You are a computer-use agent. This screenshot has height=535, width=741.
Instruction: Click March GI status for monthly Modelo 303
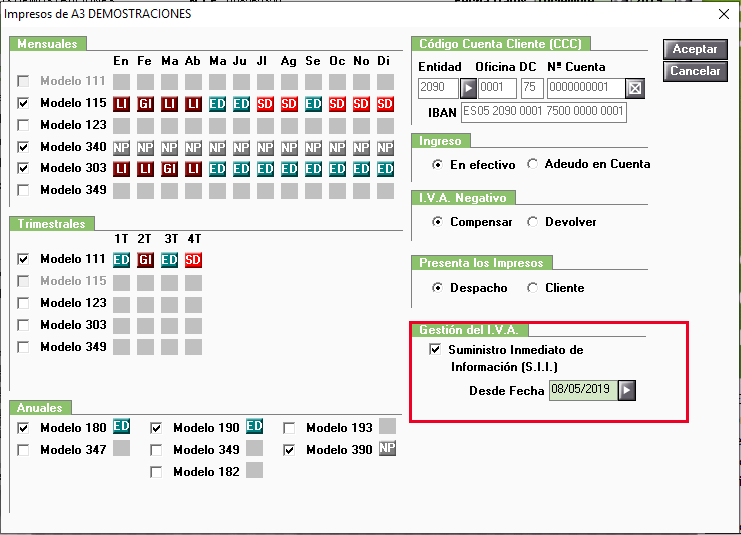coord(170,169)
